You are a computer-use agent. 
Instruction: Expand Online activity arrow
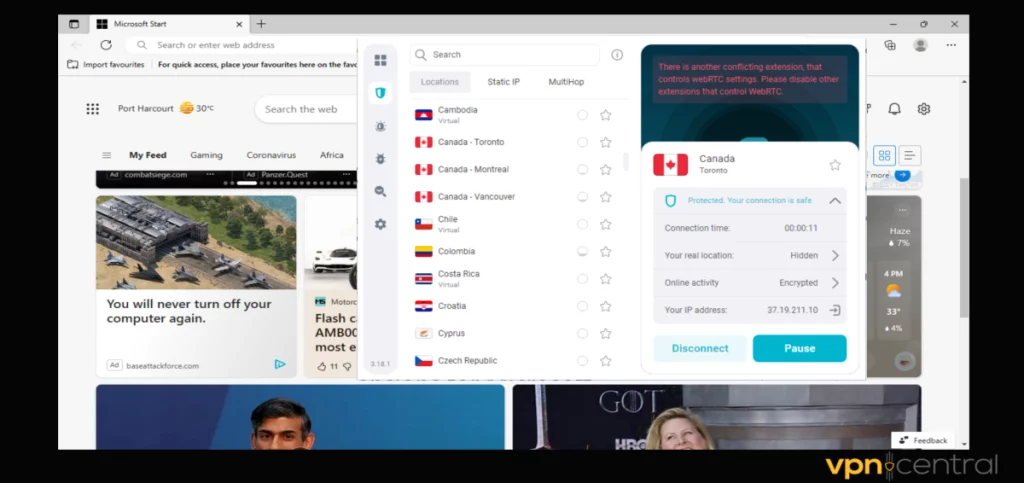click(835, 283)
